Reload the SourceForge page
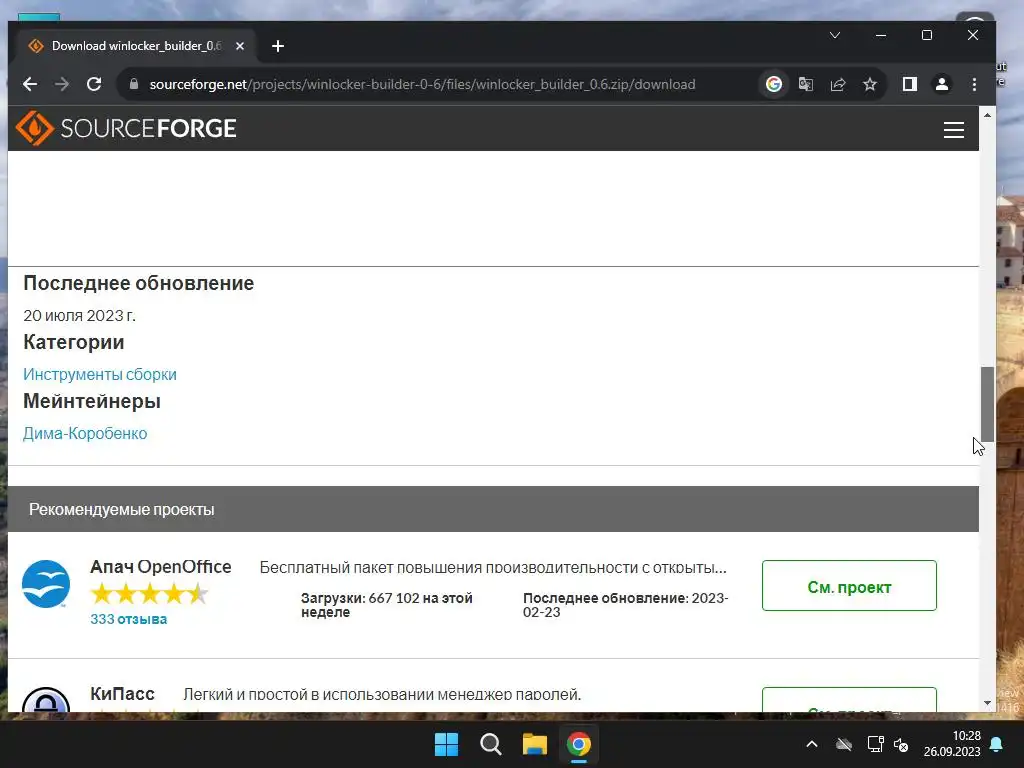The height and width of the screenshot is (768, 1024). point(94,84)
